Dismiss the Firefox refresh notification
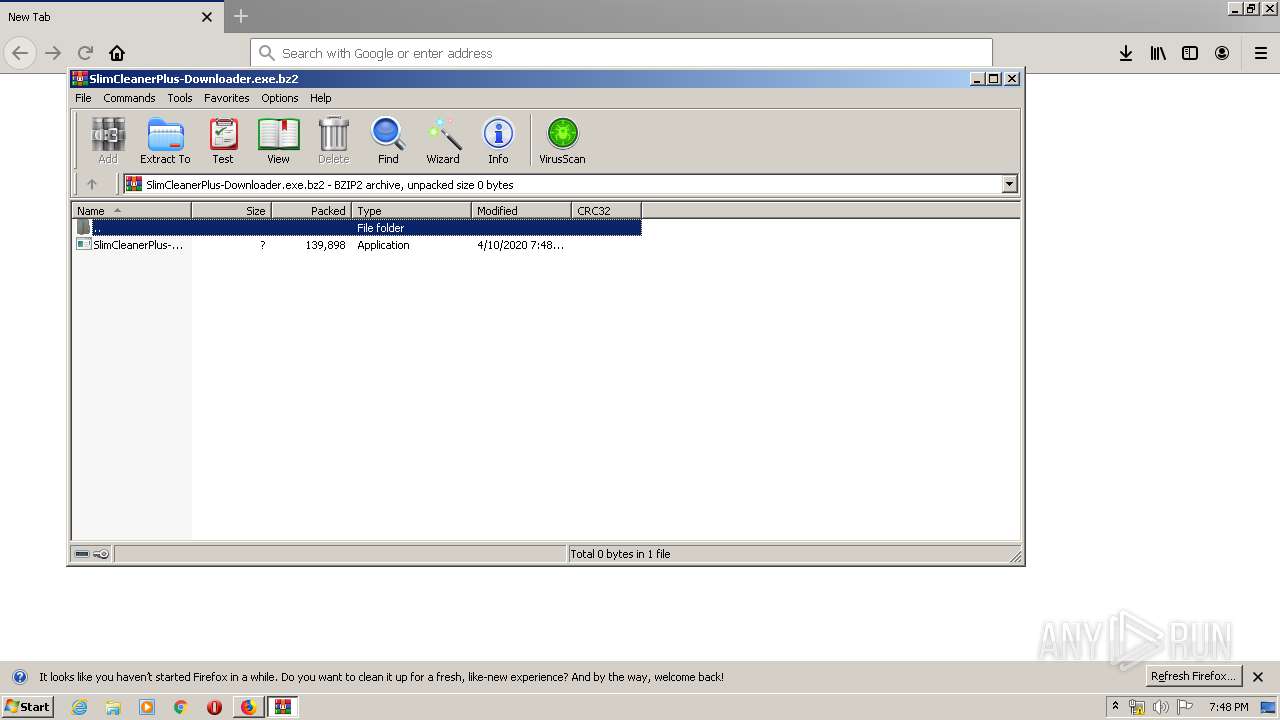Screen dimensions: 1280x720 pos(1258,677)
